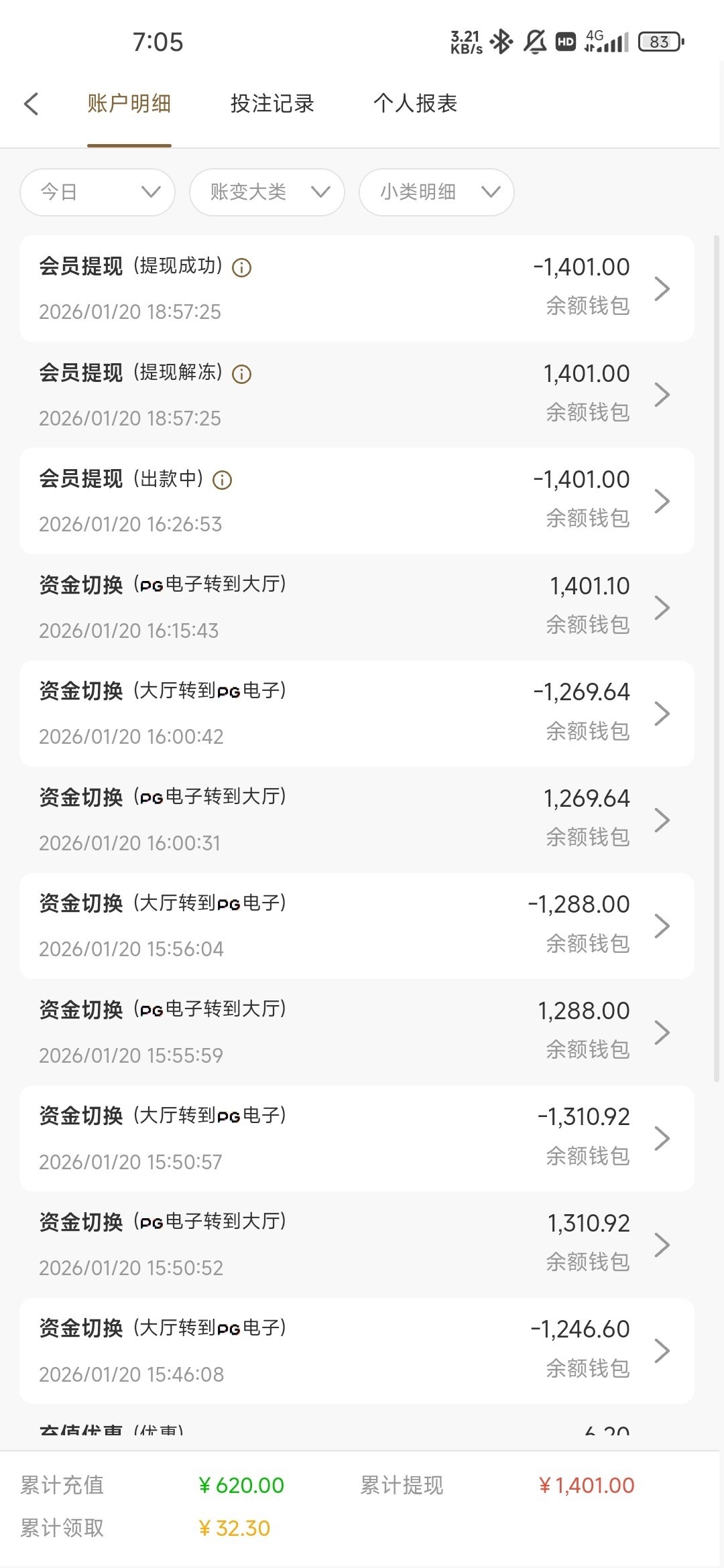Select the 账户明细 tab
Image resolution: width=724 pixels, height=1568 pixels.
coord(129,104)
